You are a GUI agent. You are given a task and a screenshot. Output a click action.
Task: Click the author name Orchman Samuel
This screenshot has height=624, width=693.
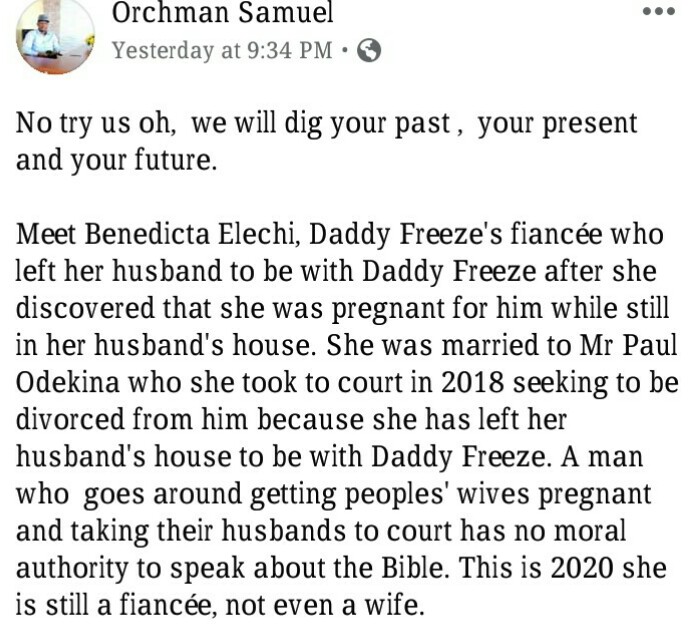click(222, 13)
